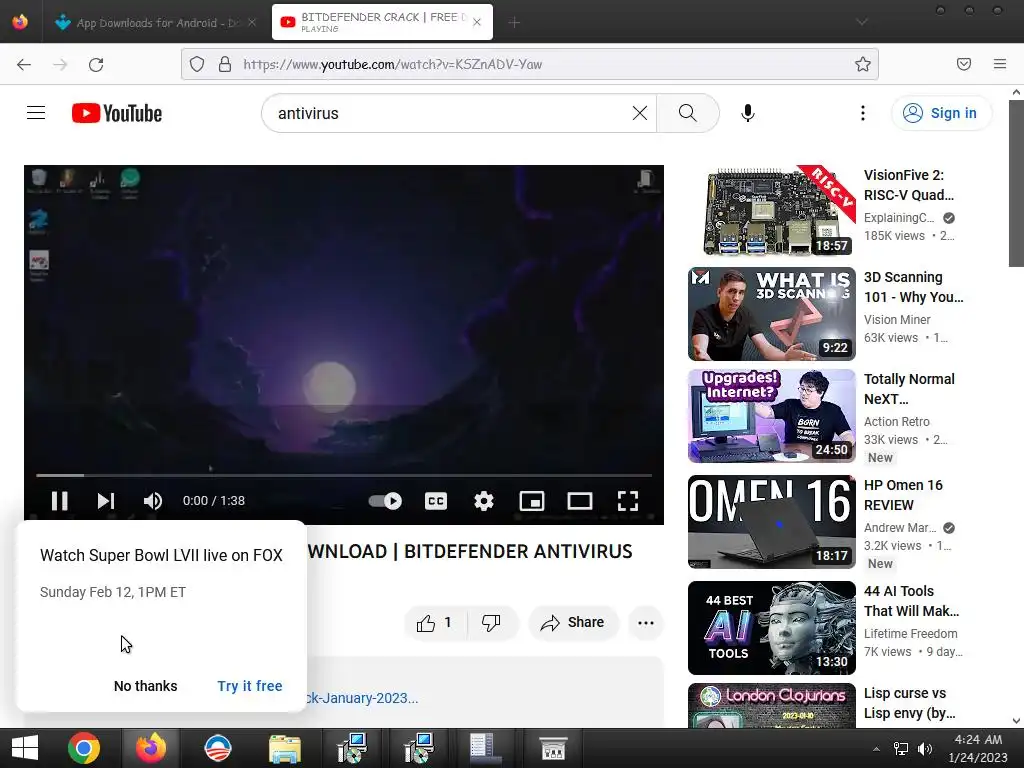This screenshot has height=768, width=1024.
Task: Toggle autoplay switch in player
Action: pyautogui.click(x=385, y=501)
